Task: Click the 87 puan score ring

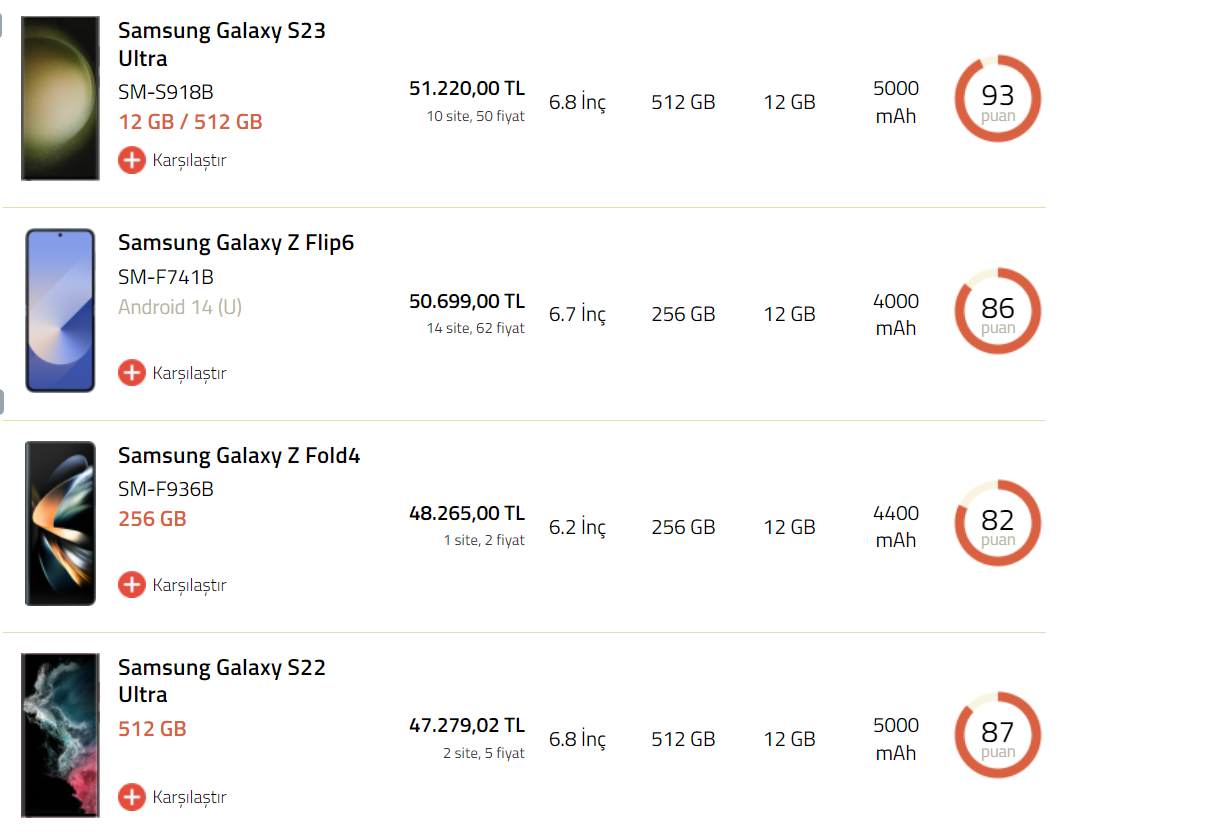Action: click(x=997, y=736)
